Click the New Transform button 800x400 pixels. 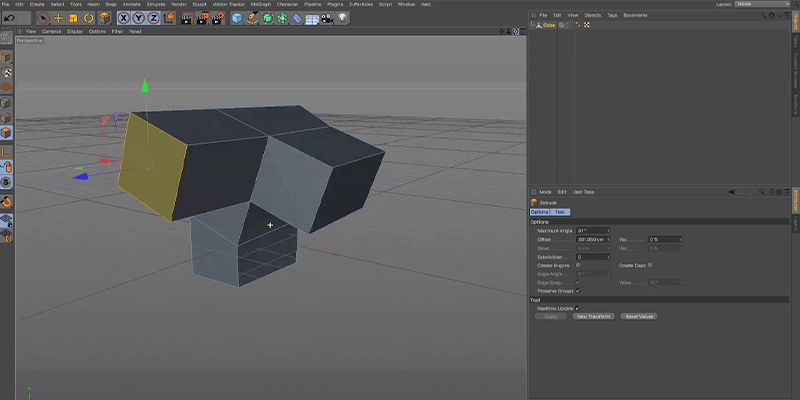click(x=593, y=316)
